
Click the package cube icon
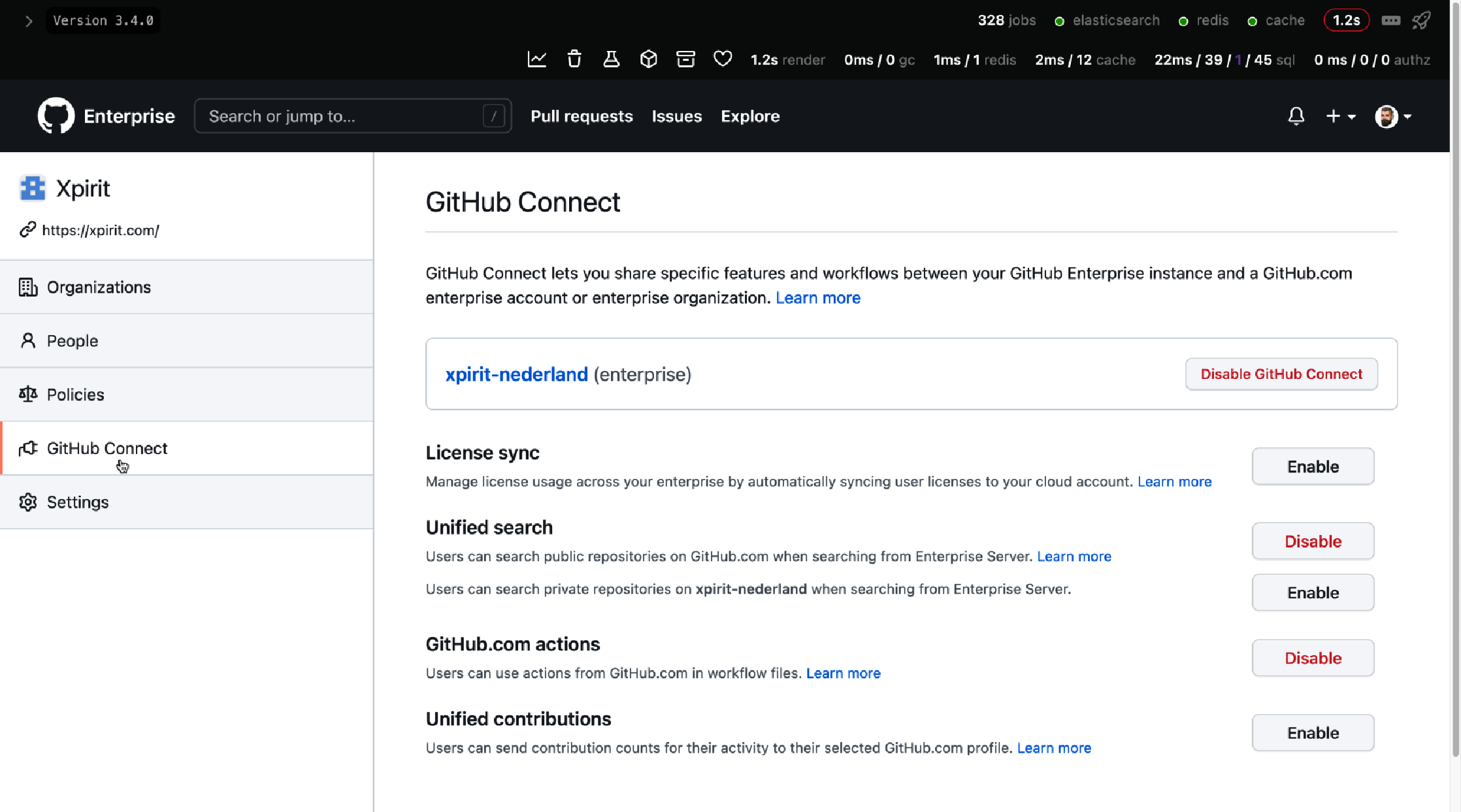(648, 59)
